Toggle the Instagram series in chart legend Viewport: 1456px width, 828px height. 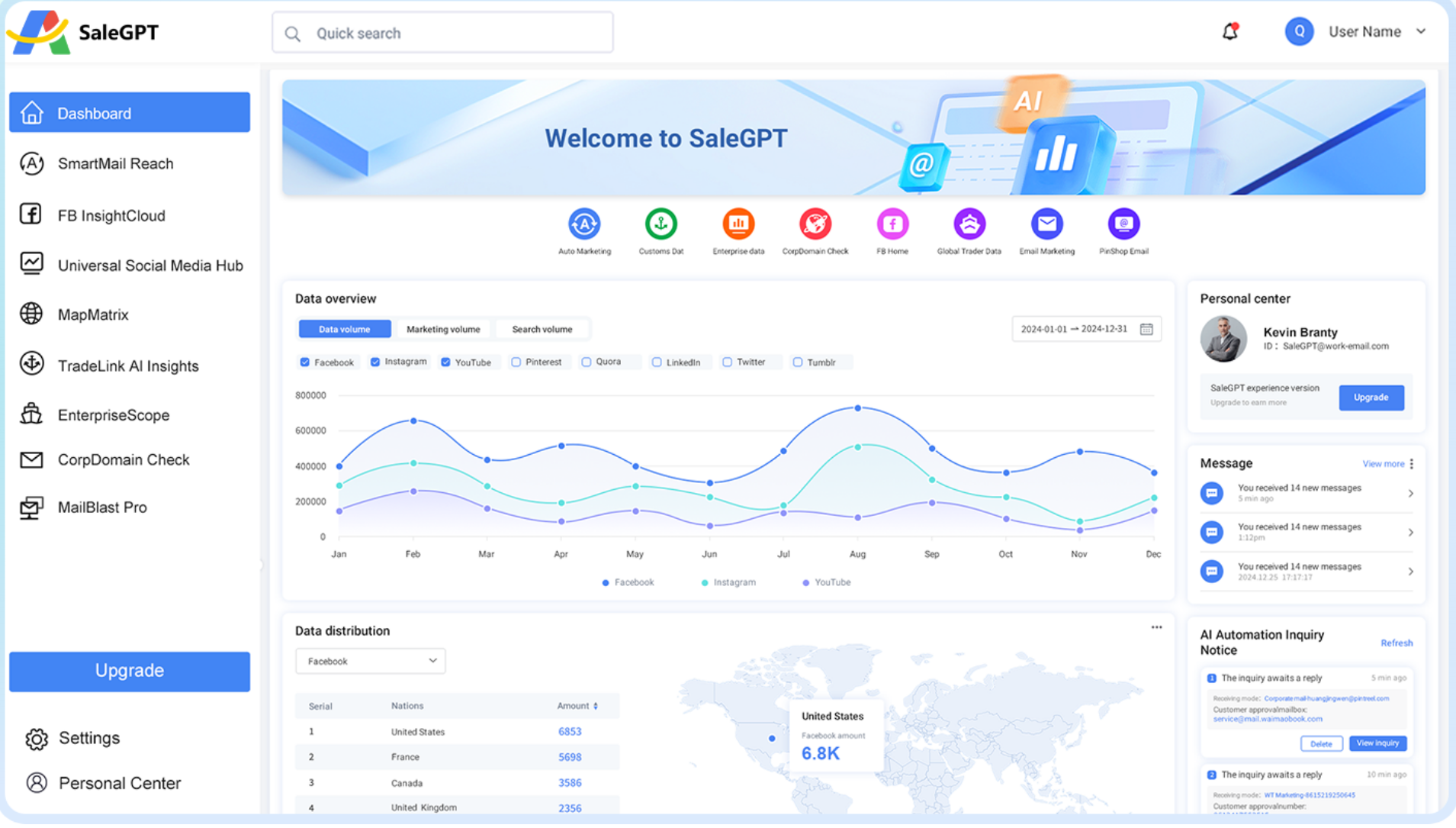pos(728,582)
